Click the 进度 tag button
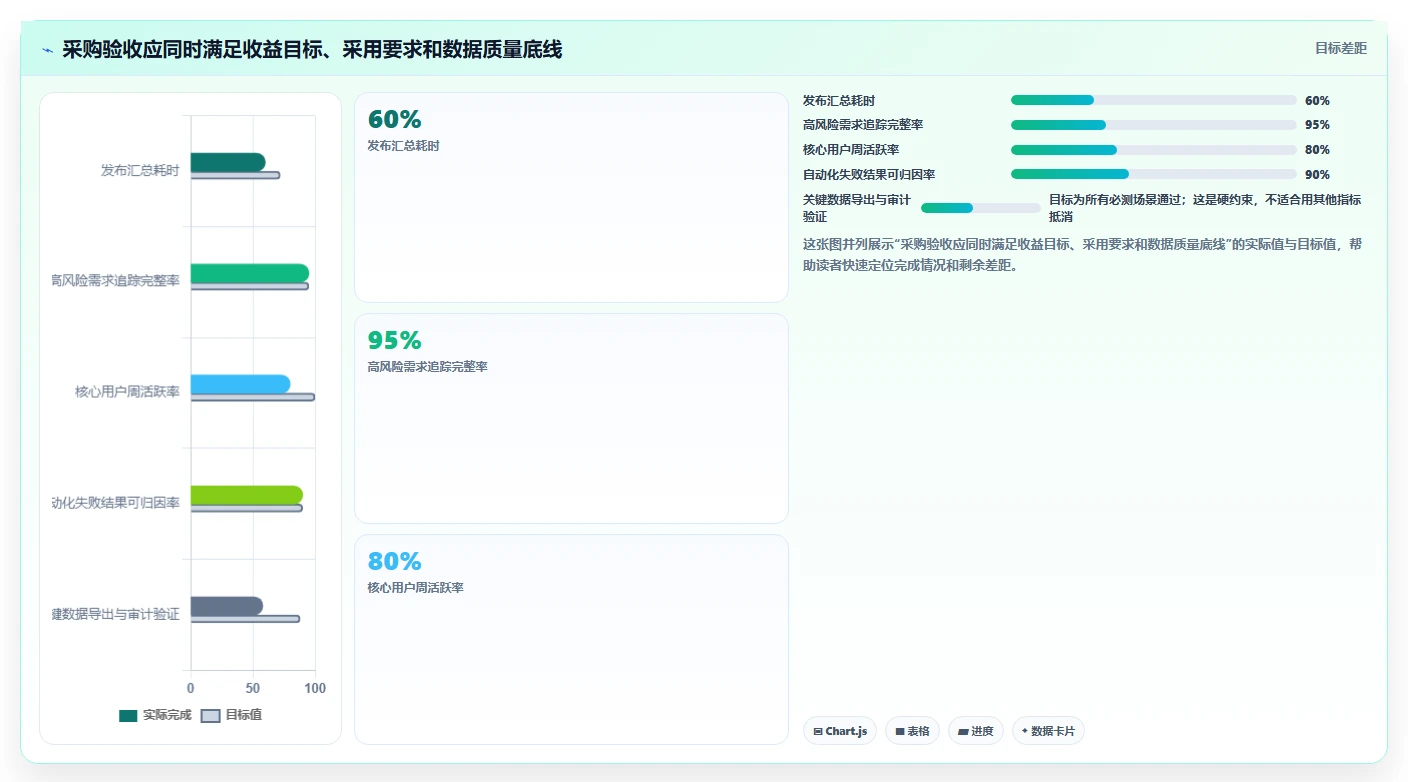This screenshot has height=782, width=1408. [x=976, y=731]
